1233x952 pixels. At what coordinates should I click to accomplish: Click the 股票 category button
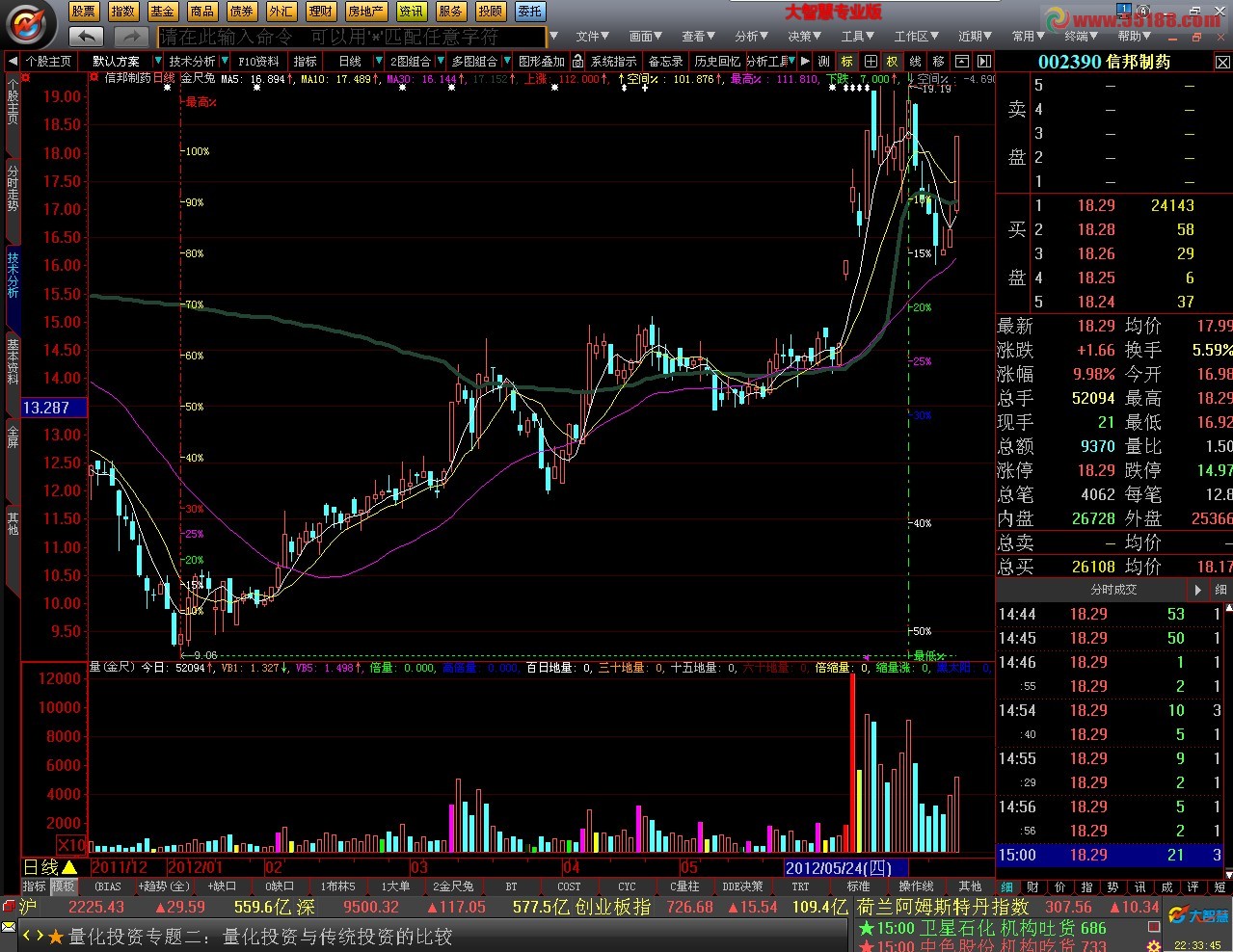point(84,12)
